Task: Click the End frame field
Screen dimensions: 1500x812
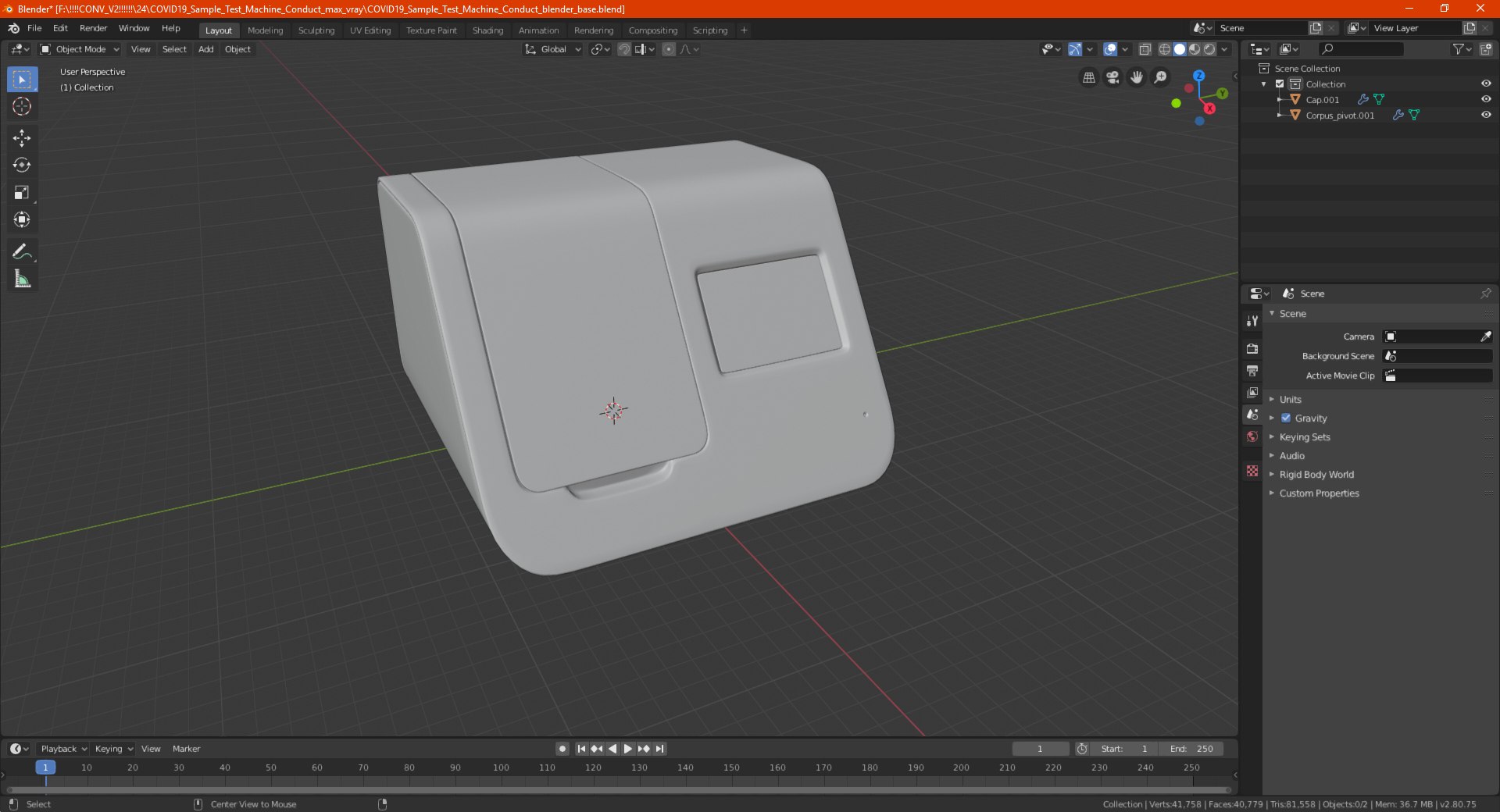Action: click(x=1191, y=749)
